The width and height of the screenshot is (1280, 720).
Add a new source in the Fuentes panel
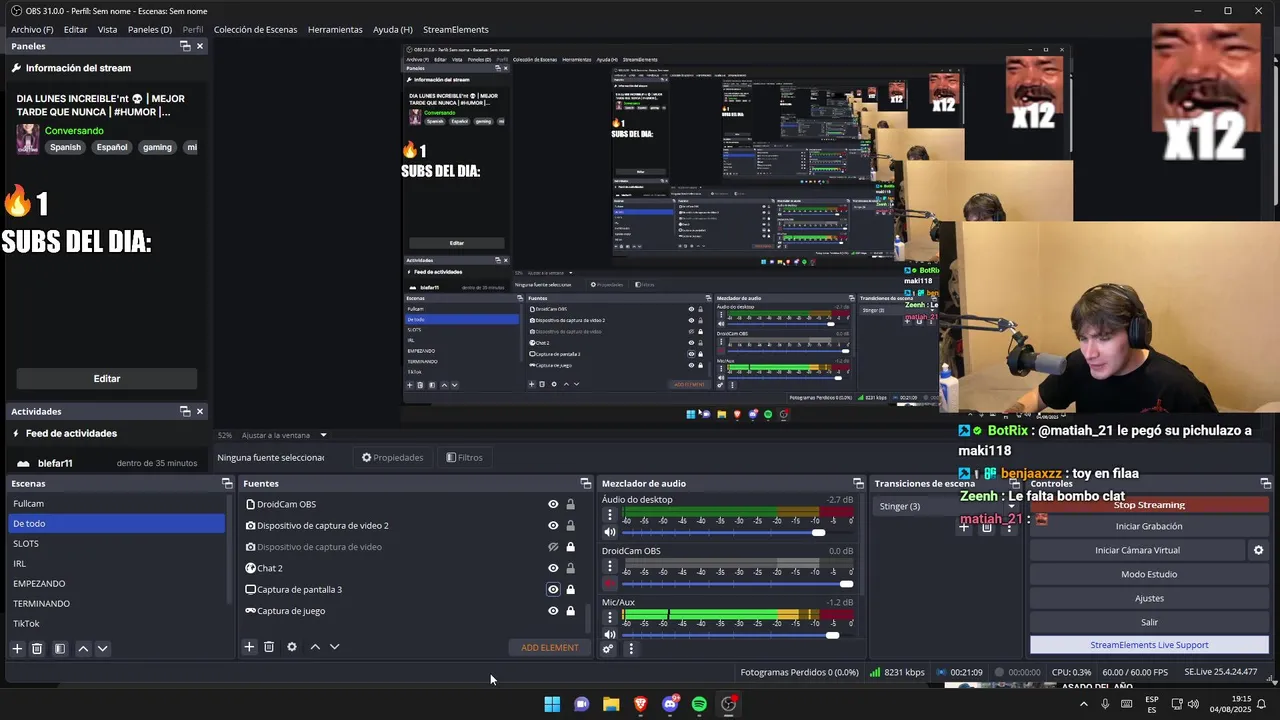tap(249, 647)
